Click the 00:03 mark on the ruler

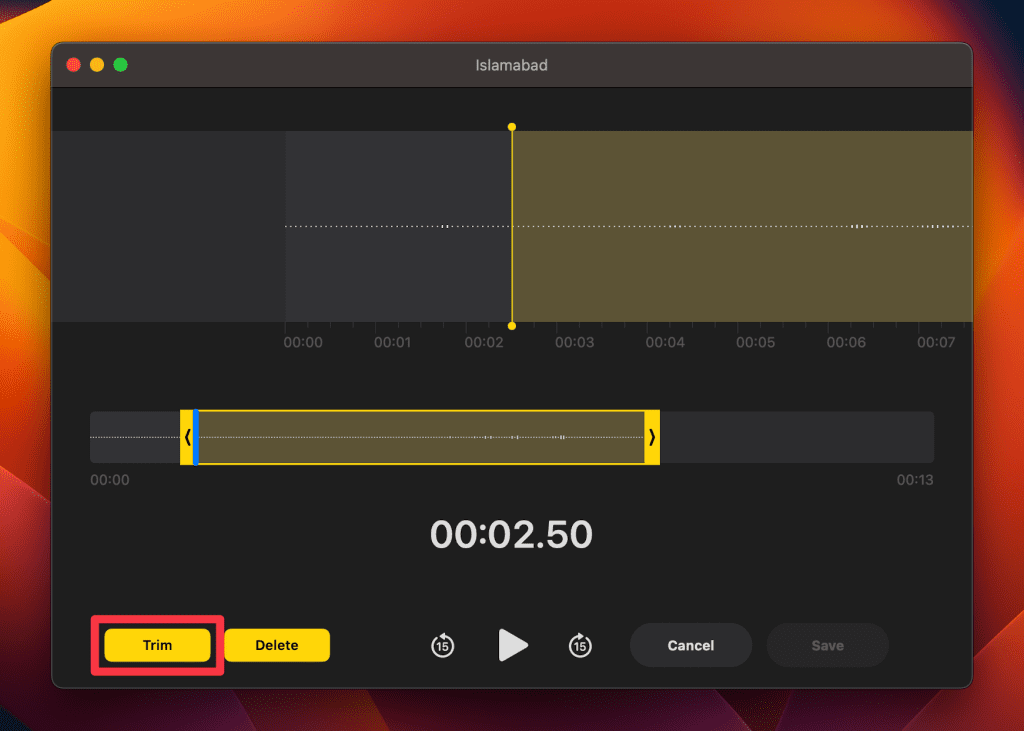click(x=574, y=342)
